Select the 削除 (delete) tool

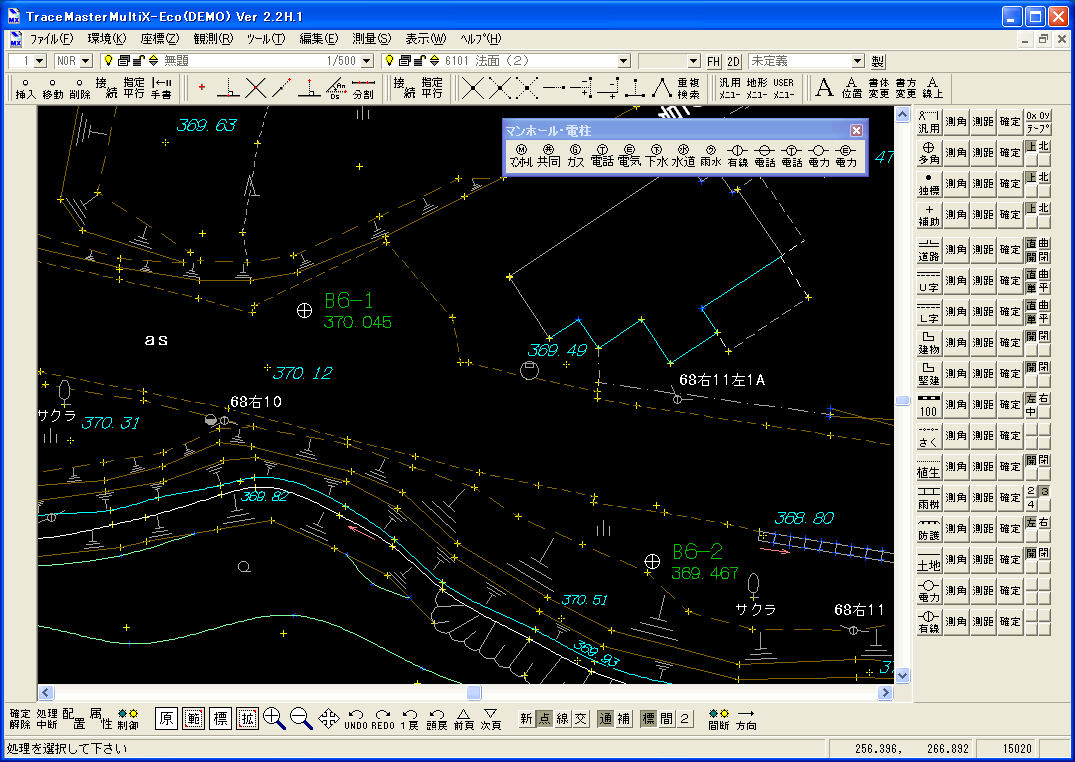[x=80, y=88]
